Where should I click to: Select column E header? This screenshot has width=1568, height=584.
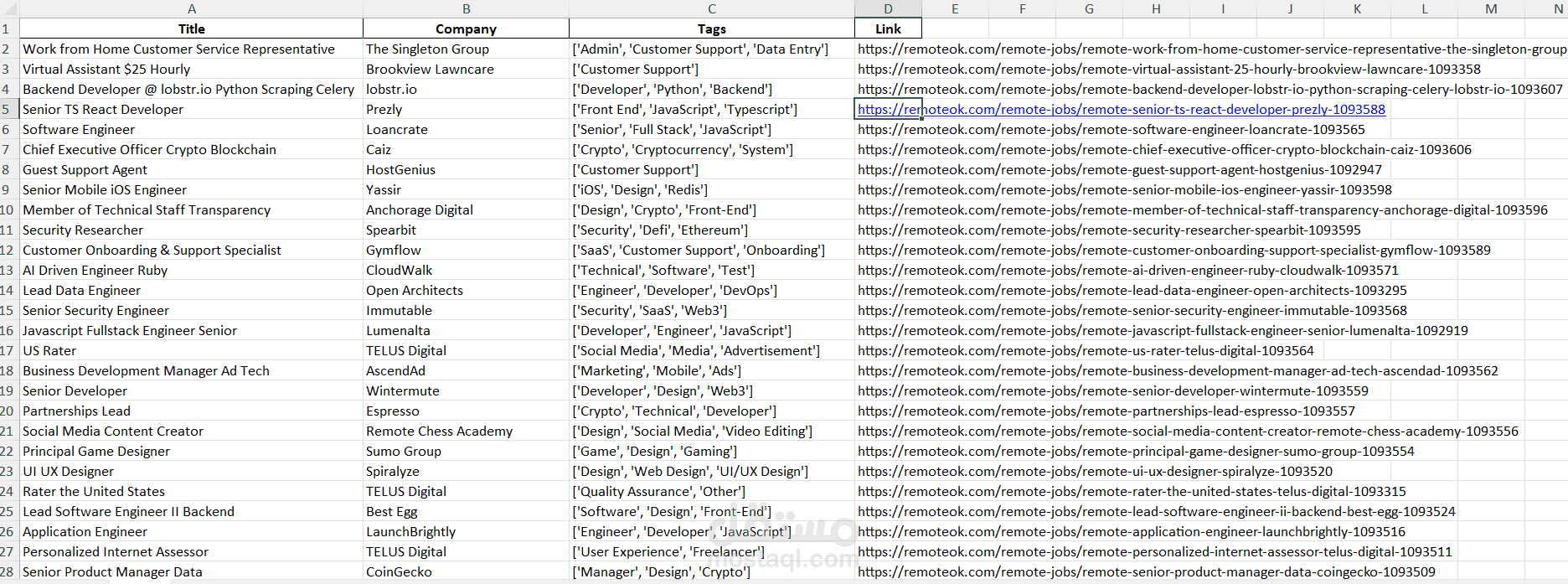click(x=955, y=8)
